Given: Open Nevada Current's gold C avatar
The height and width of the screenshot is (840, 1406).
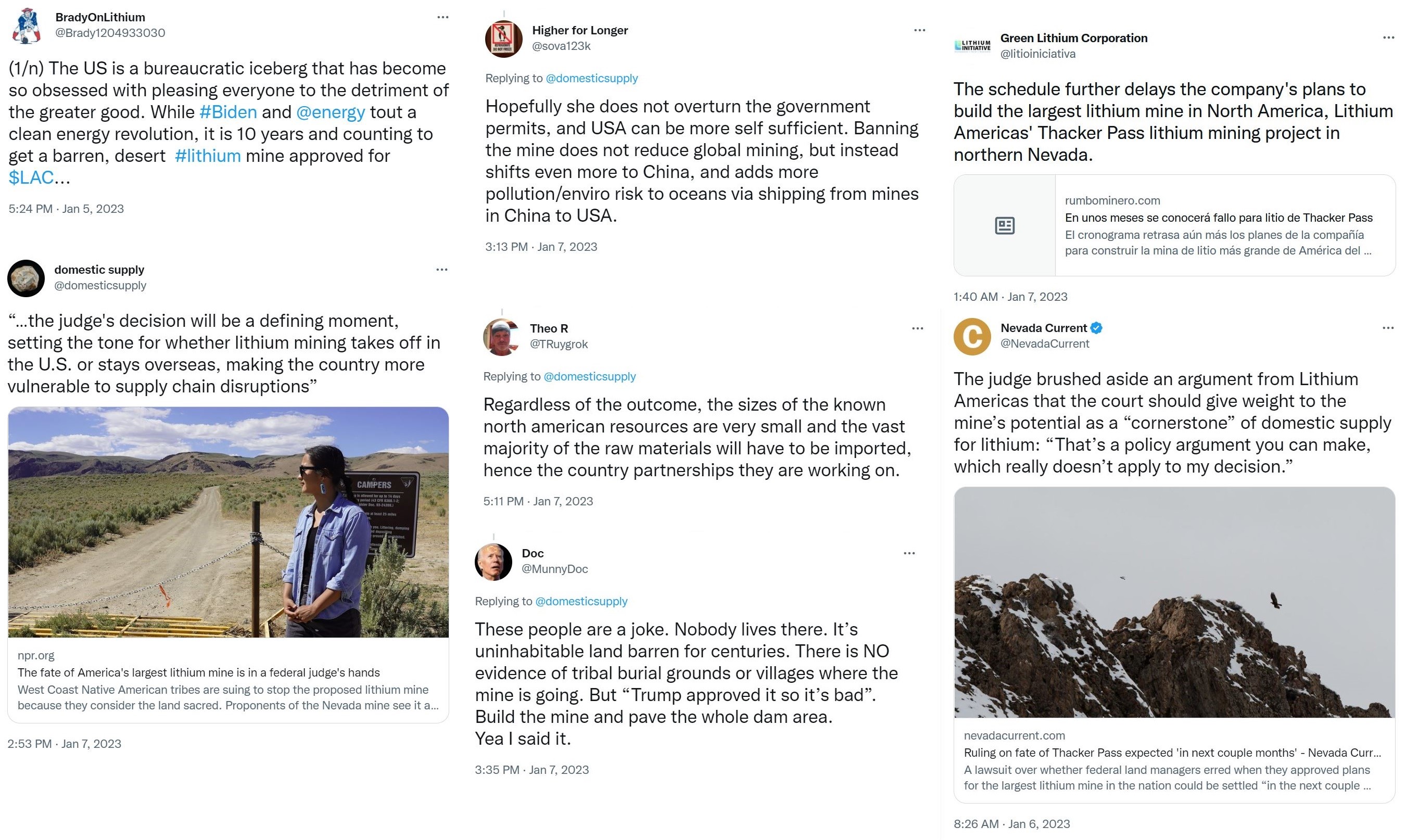Looking at the screenshot, I should click(x=972, y=337).
